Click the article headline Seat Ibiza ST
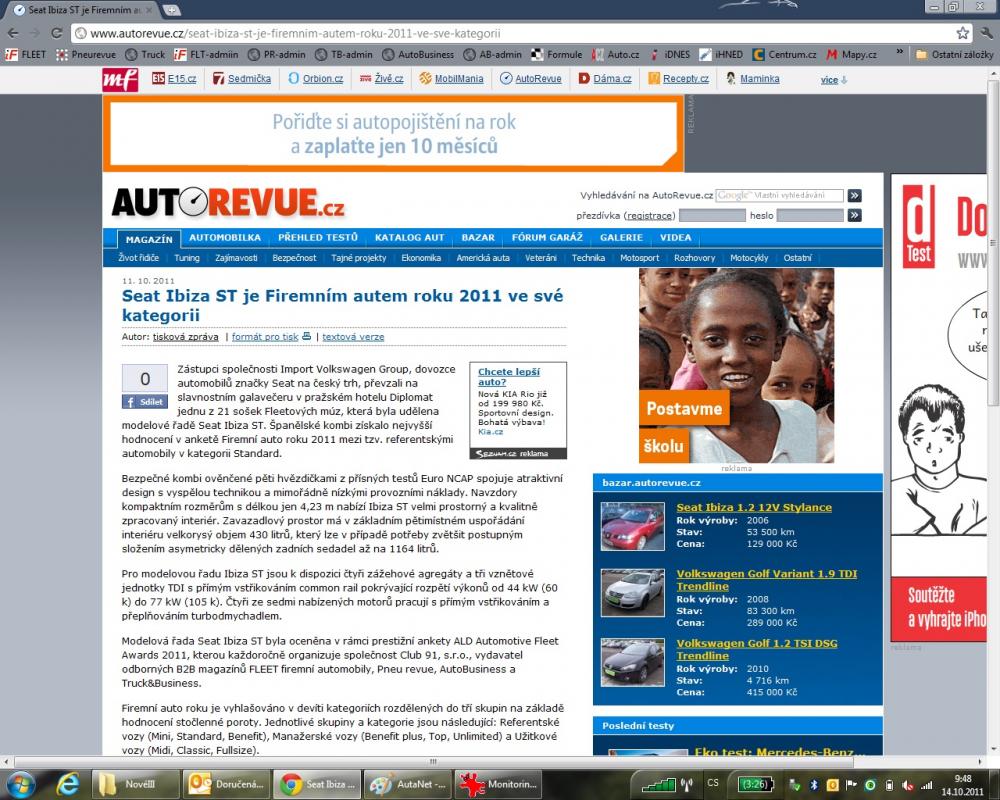Image resolution: width=1000 pixels, height=800 pixels. click(342, 305)
